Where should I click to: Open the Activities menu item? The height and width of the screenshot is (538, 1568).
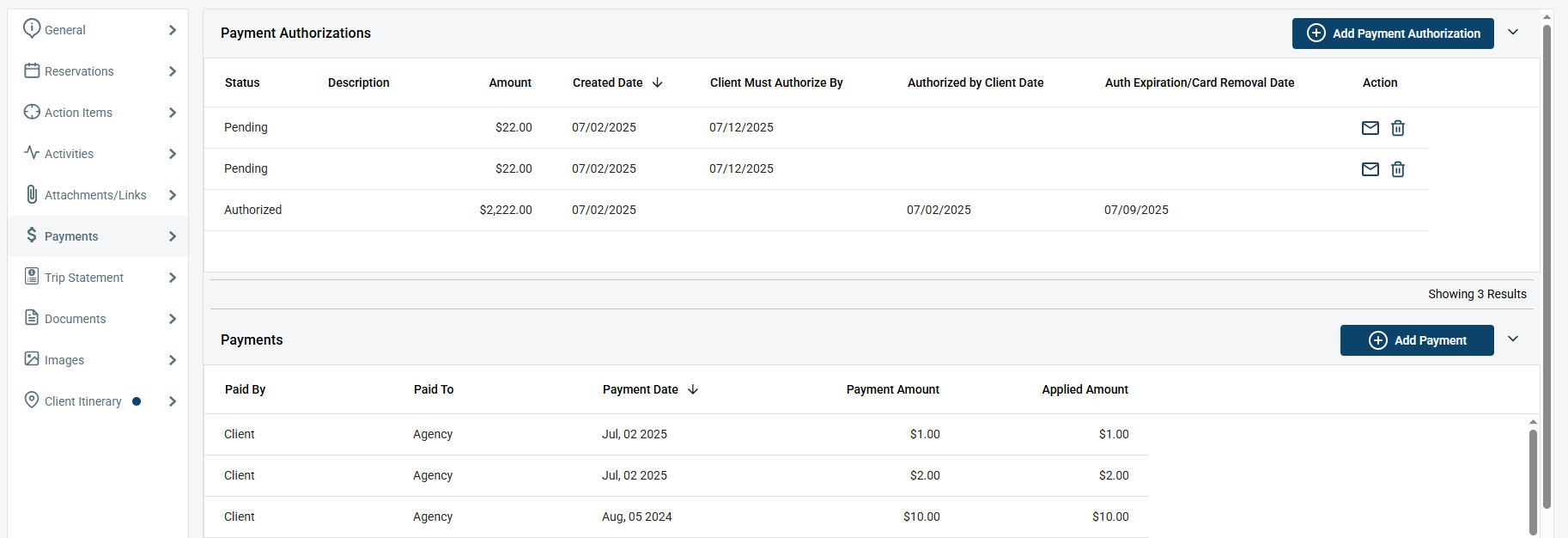click(98, 154)
